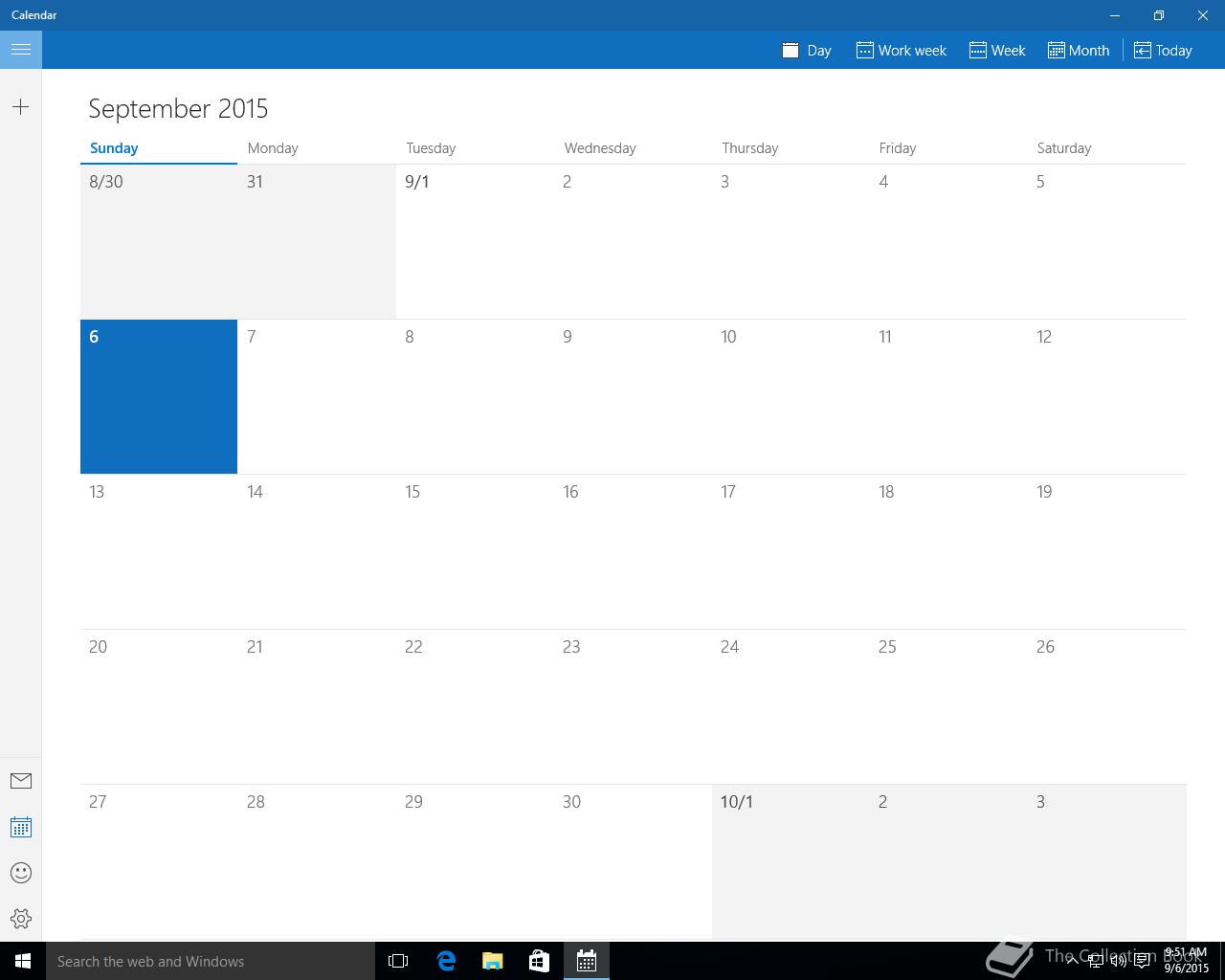Viewport: 1225px width, 980px height.
Task: Select September 11 day cell
Action: coord(949,396)
